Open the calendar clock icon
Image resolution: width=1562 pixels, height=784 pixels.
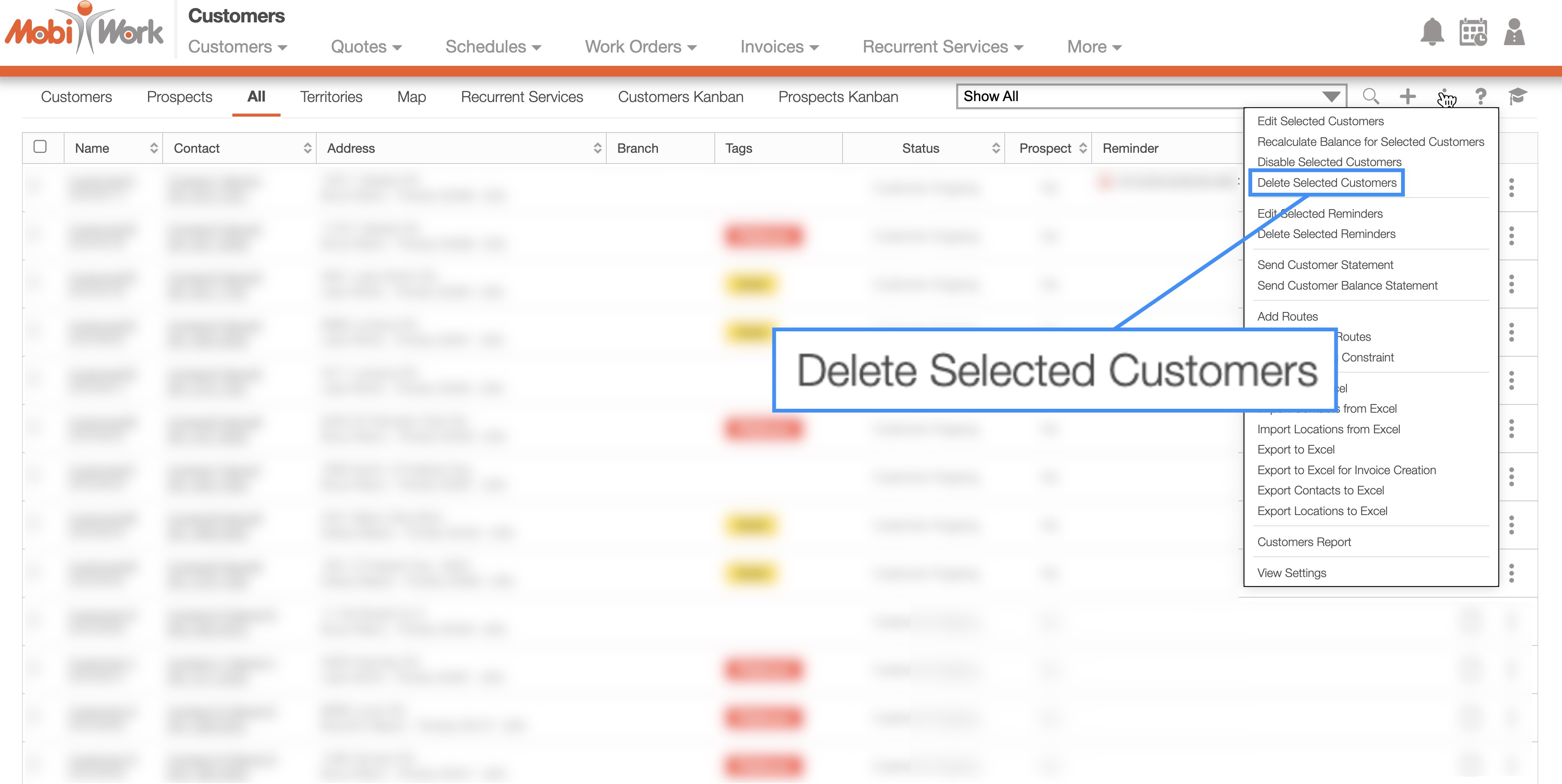pos(1473,32)
